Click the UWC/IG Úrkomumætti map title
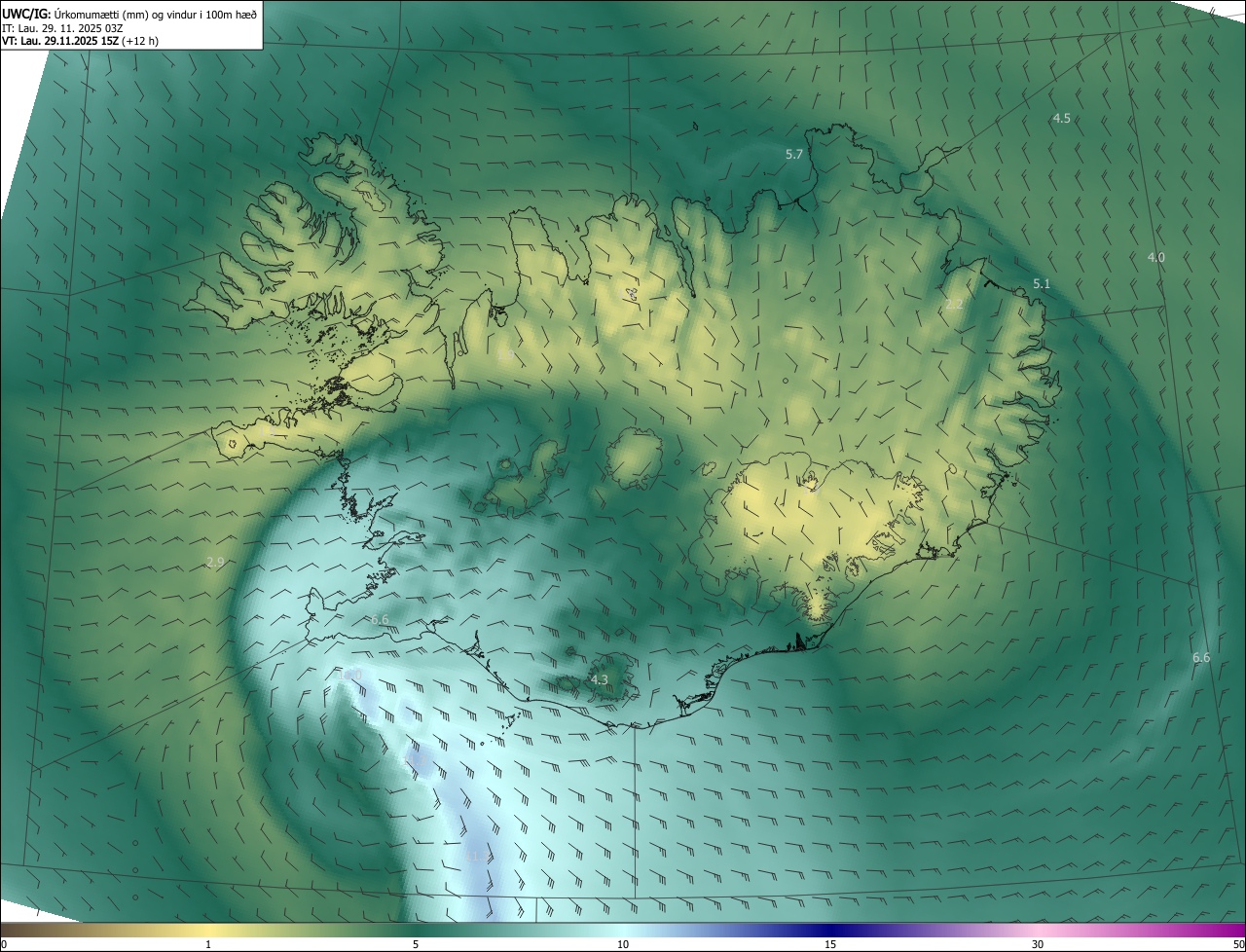Image resolution: width=1246 pixels, height=952 pixels. click(129, 13)
